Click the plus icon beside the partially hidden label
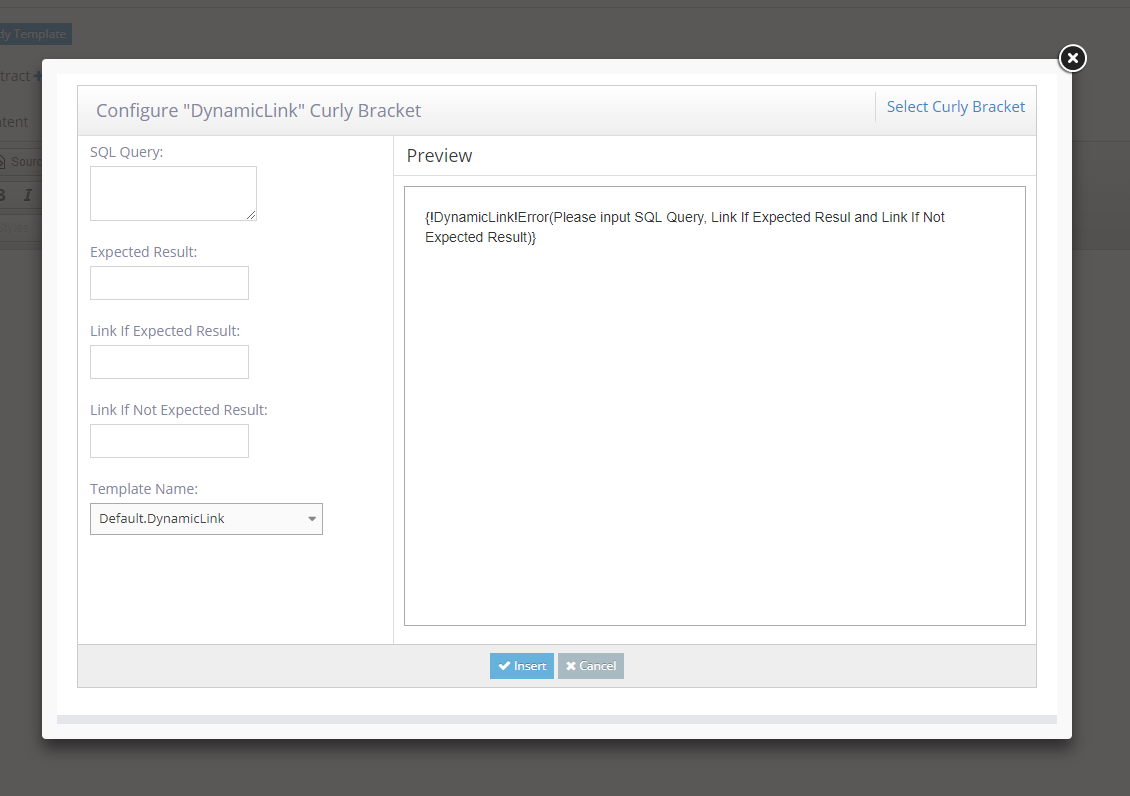1130x796 pixels. (37, 76)
